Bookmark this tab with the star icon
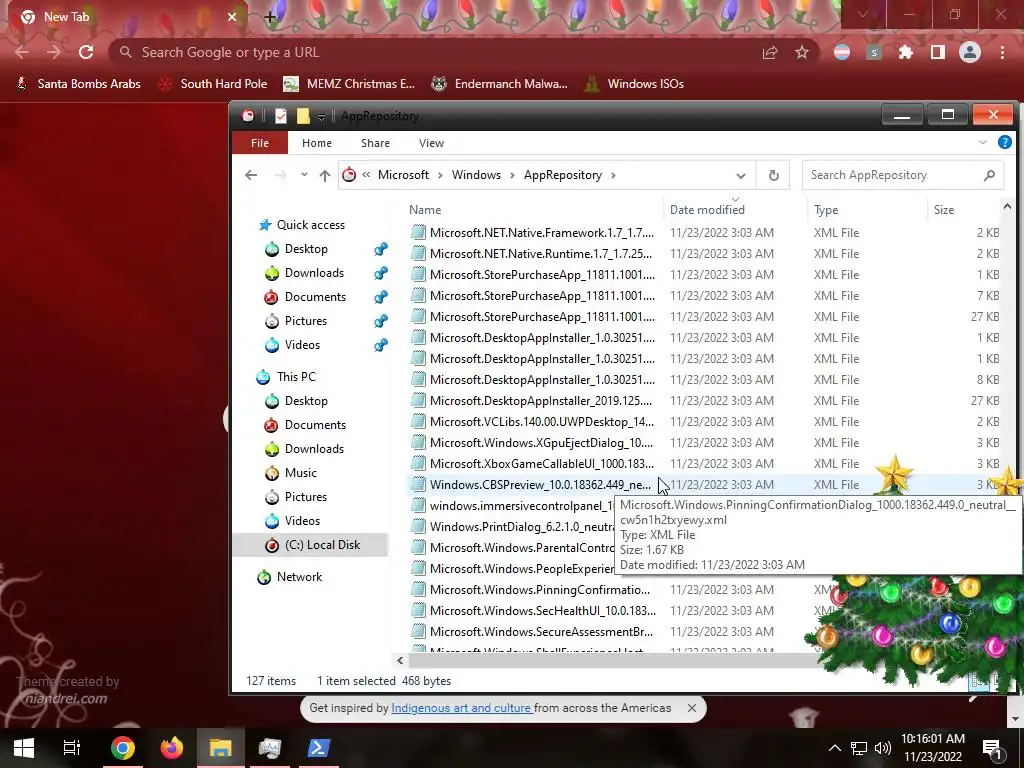This screenshot has width=1024, height=768. [802, 52]
